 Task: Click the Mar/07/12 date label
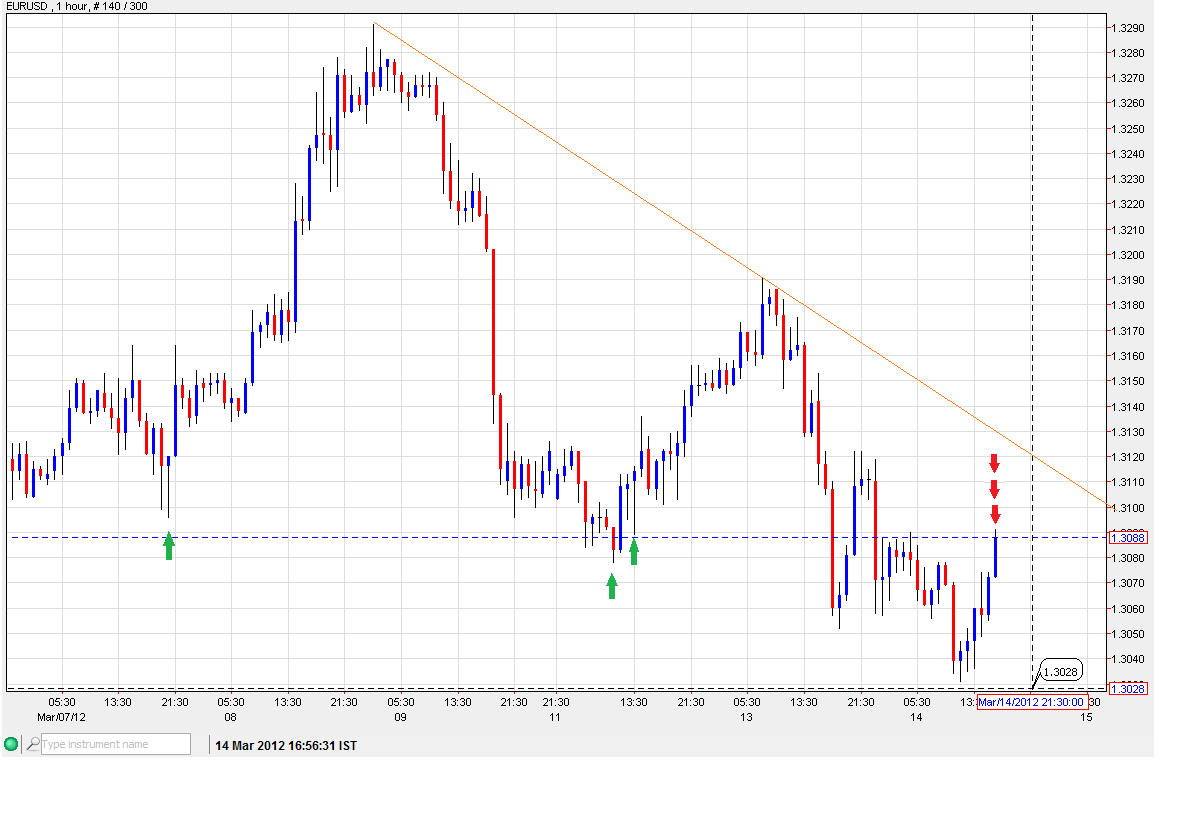pos(61,716)
